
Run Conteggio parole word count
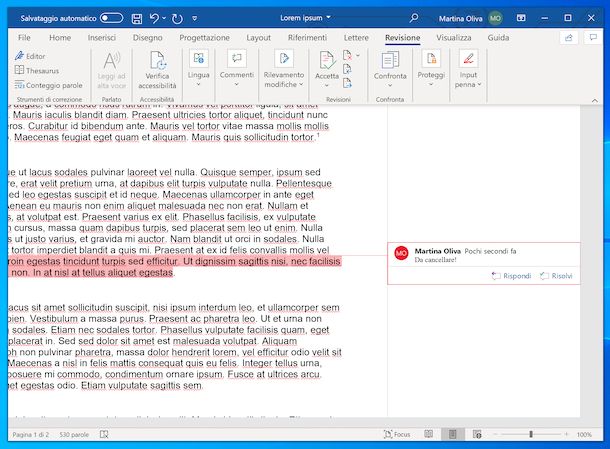pos(49,85)
